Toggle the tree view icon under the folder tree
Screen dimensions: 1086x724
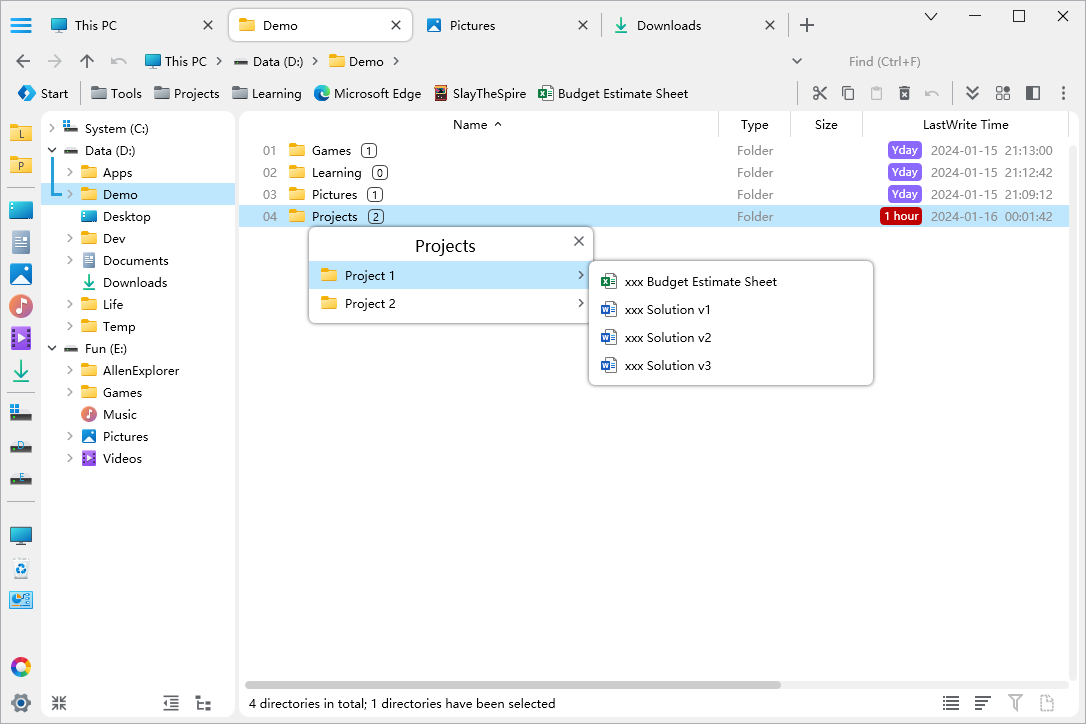(203, 703)
